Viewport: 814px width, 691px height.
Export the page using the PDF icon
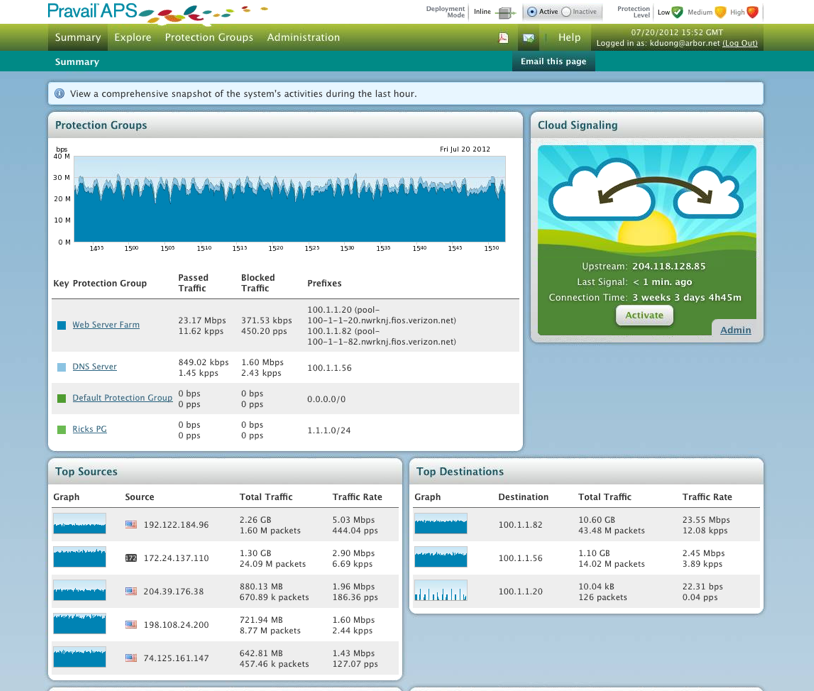coord(504,38)
